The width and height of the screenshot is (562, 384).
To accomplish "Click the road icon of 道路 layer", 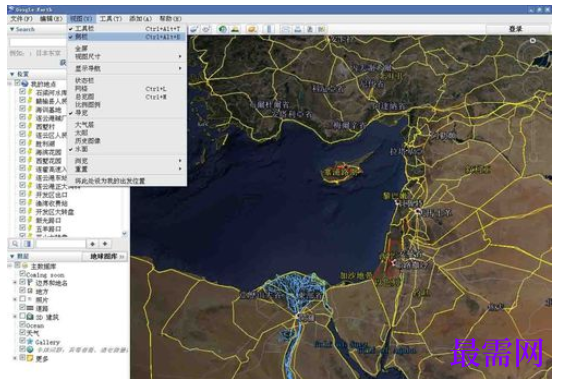I will 30,308.
